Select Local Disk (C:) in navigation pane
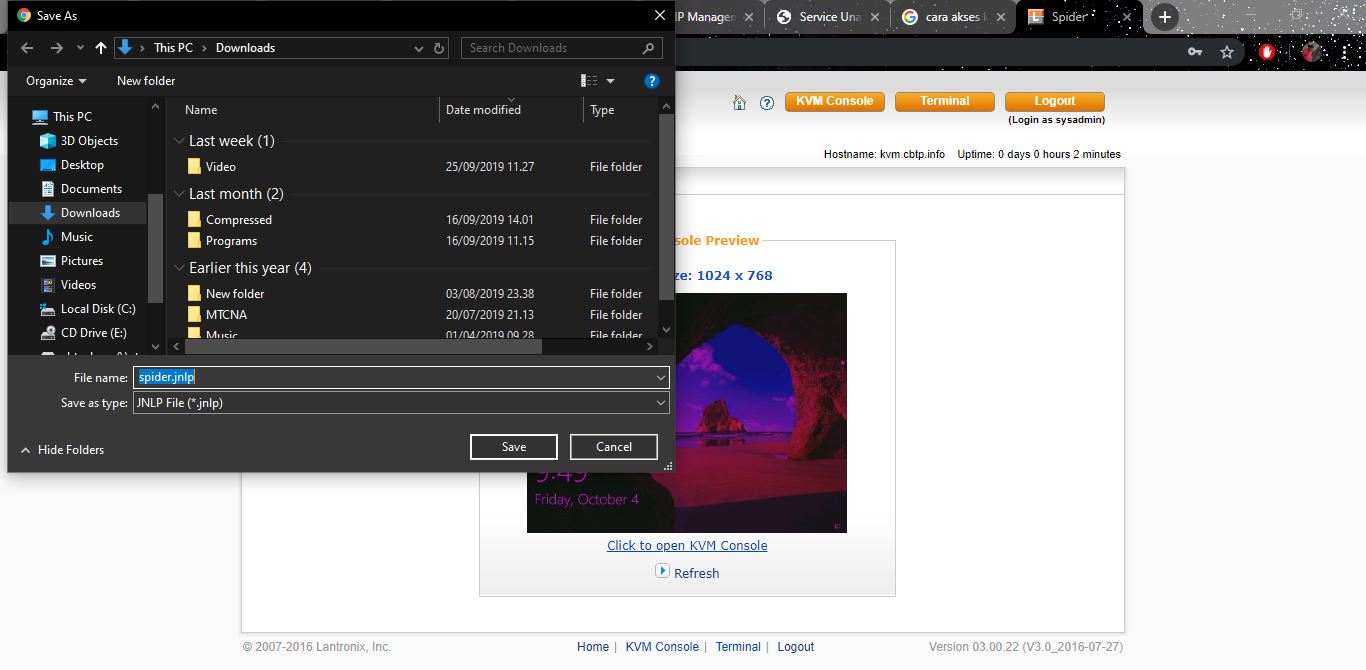Viewport: 1366px width, 670px height. click(97, 309)
